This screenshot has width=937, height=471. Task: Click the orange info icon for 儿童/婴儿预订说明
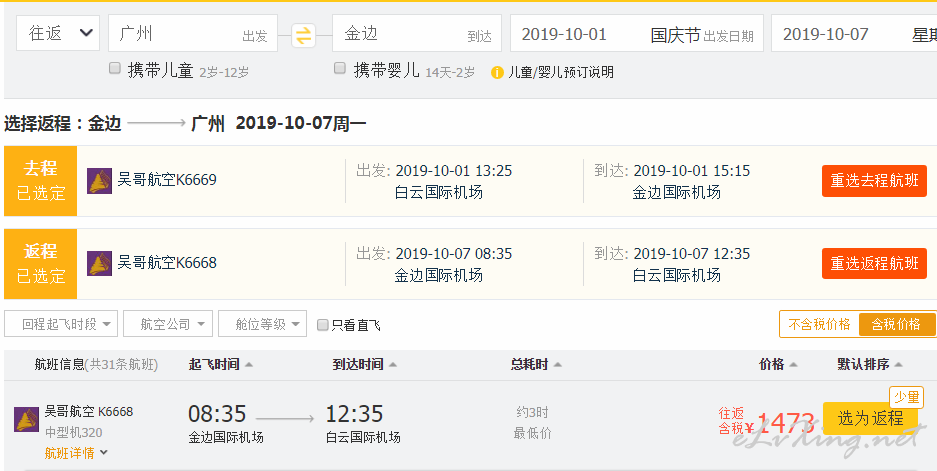click(x=497, y=72)
